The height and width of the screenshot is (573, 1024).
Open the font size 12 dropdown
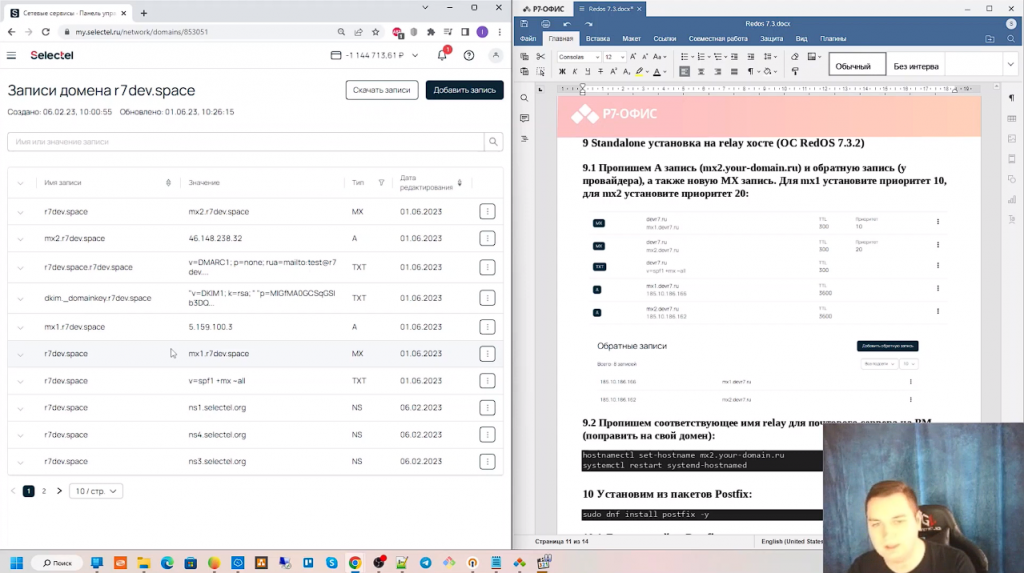[622, 57]
